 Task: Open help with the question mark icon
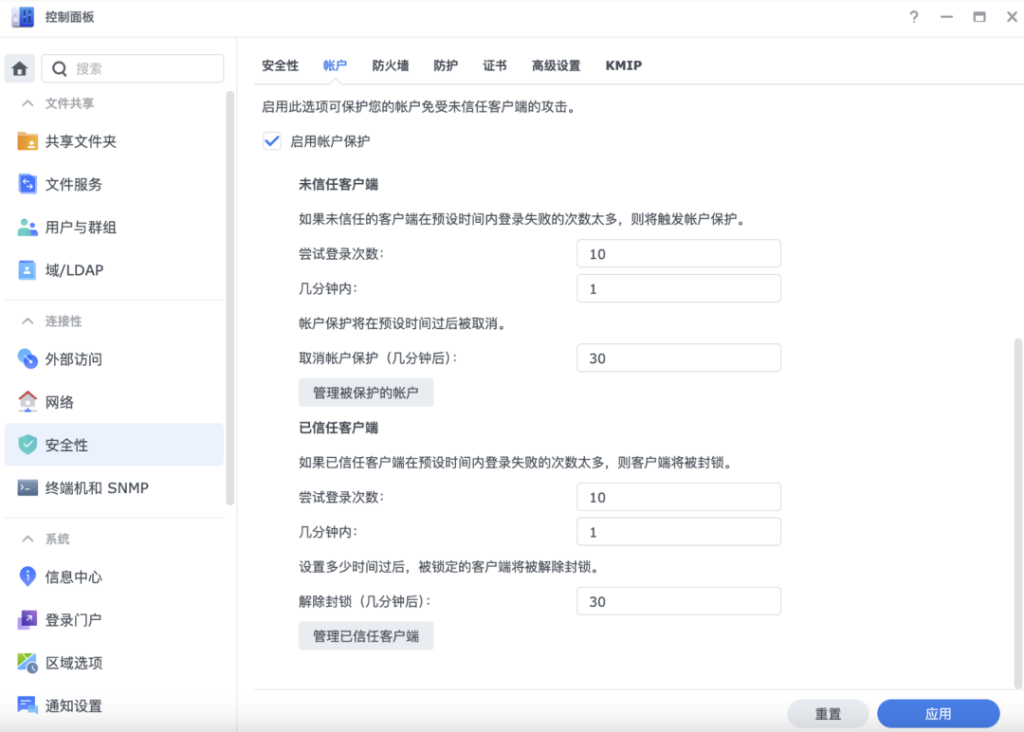[x=913, y=17]
